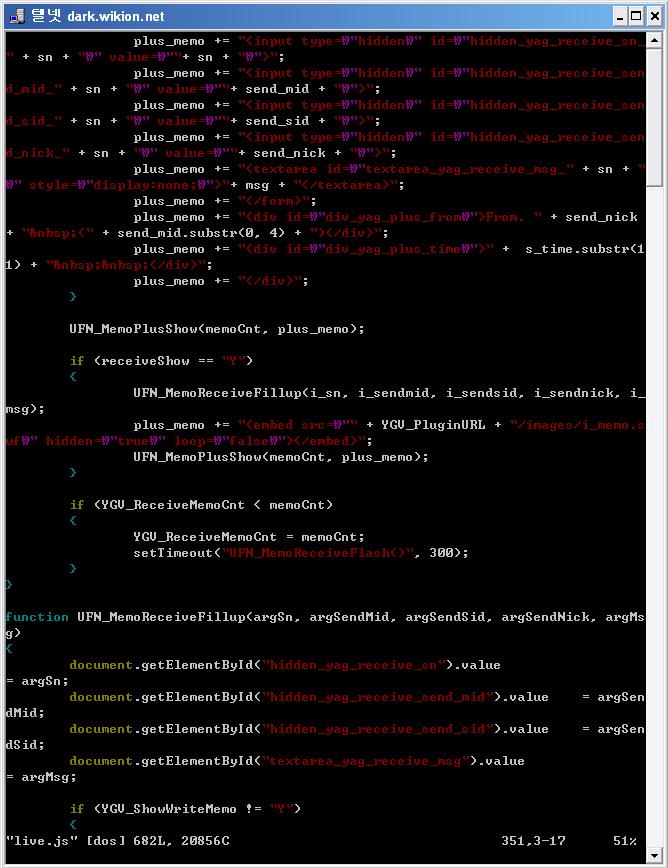Click the 51% file position indicator
This screenshot has height=868, width=668.
(x=625, y=841)
